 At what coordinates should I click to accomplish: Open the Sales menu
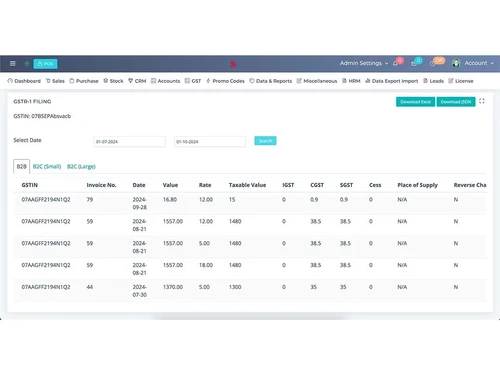click(x=55, y=81)
